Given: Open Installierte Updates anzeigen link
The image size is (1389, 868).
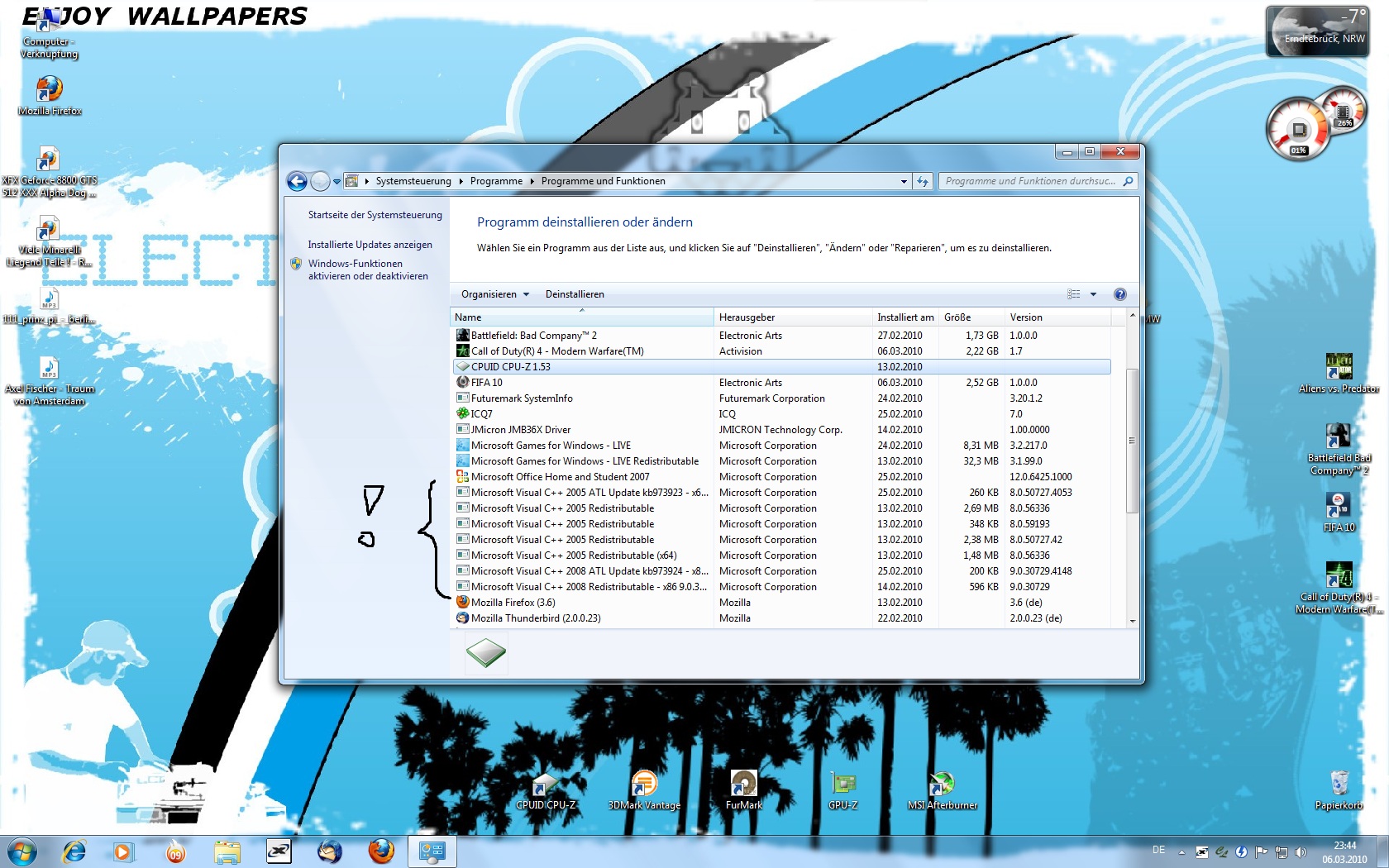Looking at the screenshot, I should pyautogui.click(x=370, y=245).
